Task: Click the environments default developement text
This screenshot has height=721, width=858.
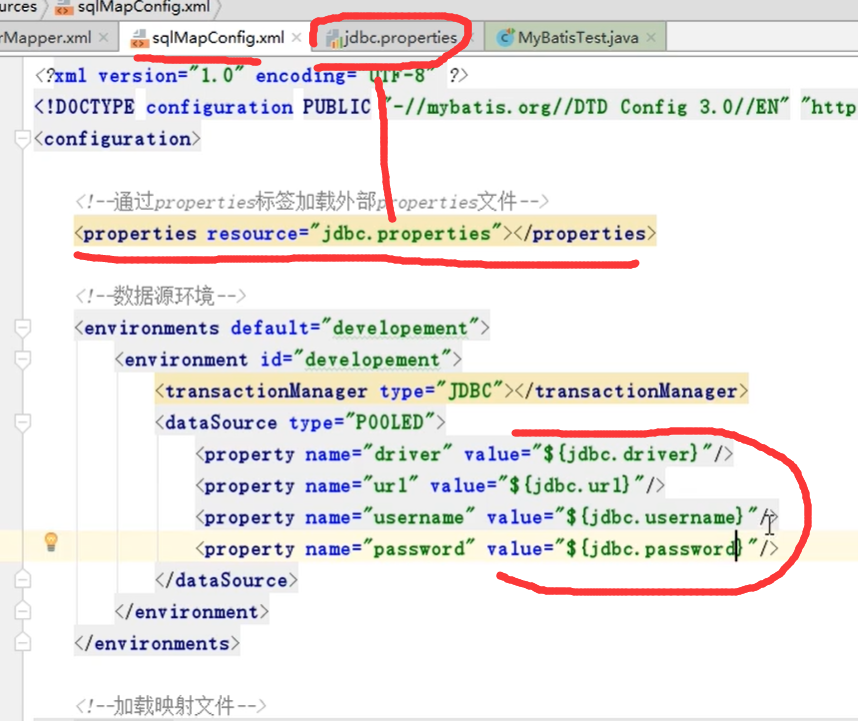Action: coord(282,328)
